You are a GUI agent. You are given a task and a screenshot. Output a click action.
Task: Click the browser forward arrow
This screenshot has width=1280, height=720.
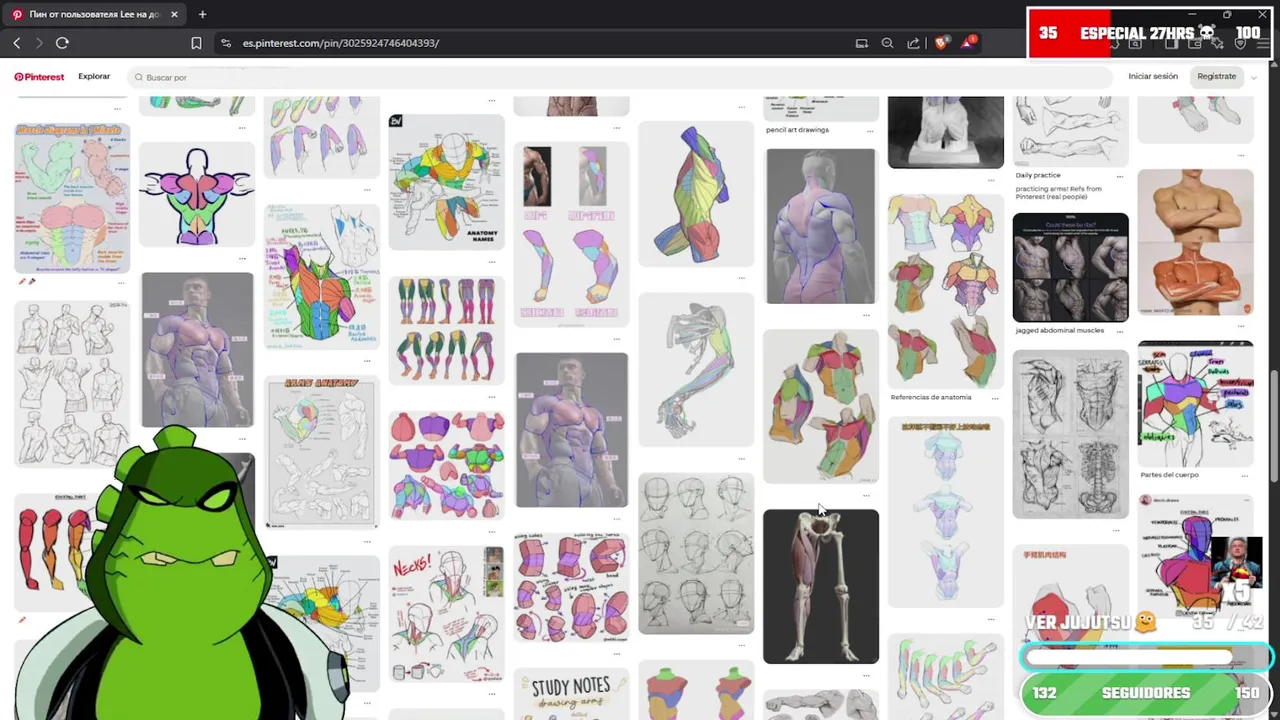coord(39,43)
